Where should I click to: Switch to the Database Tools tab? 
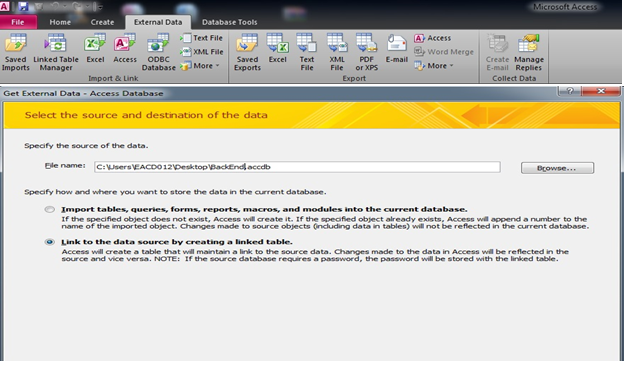(x=230, y=22)
